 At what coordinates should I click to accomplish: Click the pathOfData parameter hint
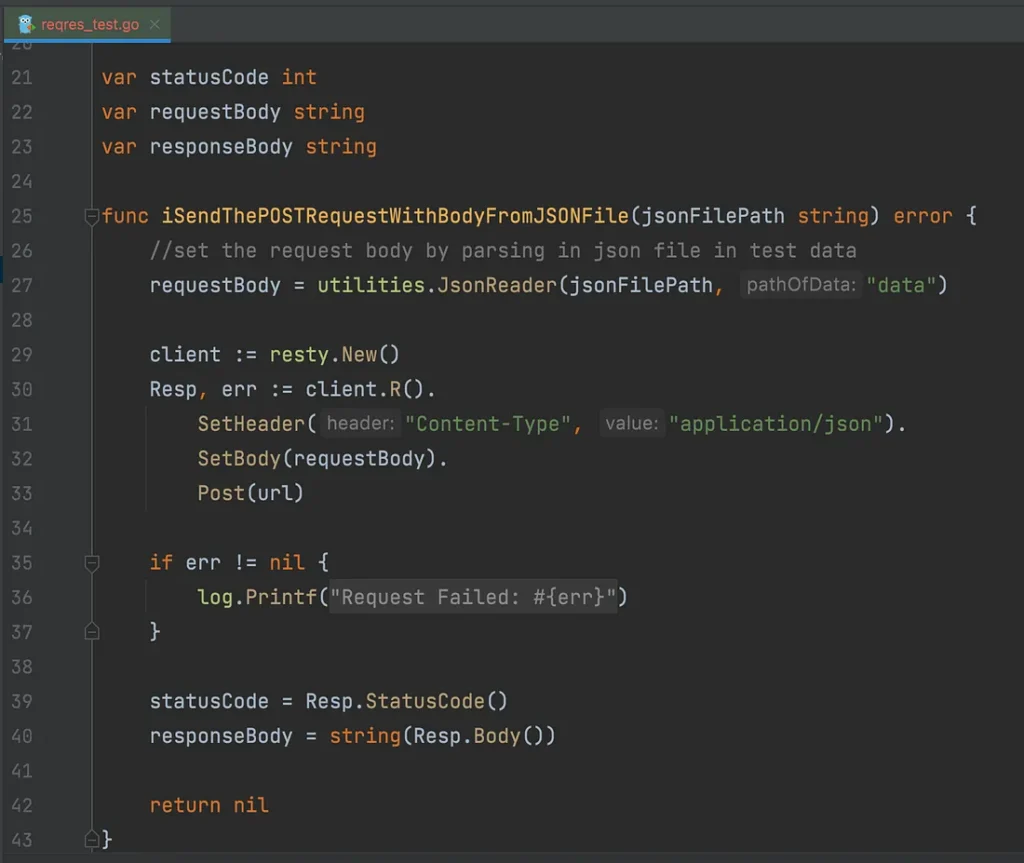802,286
